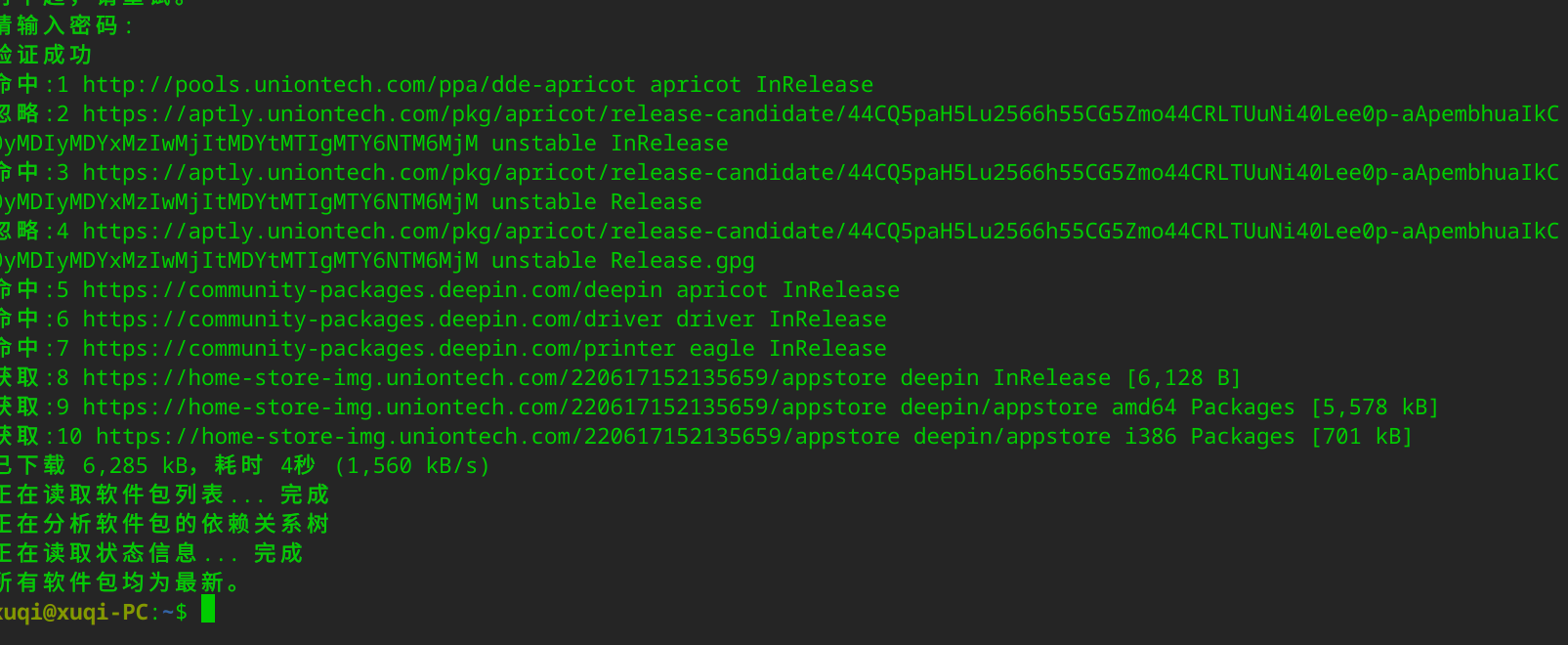
Task: Open the community-packages.deepin.com/driver URL
Action: pos(372,320)
